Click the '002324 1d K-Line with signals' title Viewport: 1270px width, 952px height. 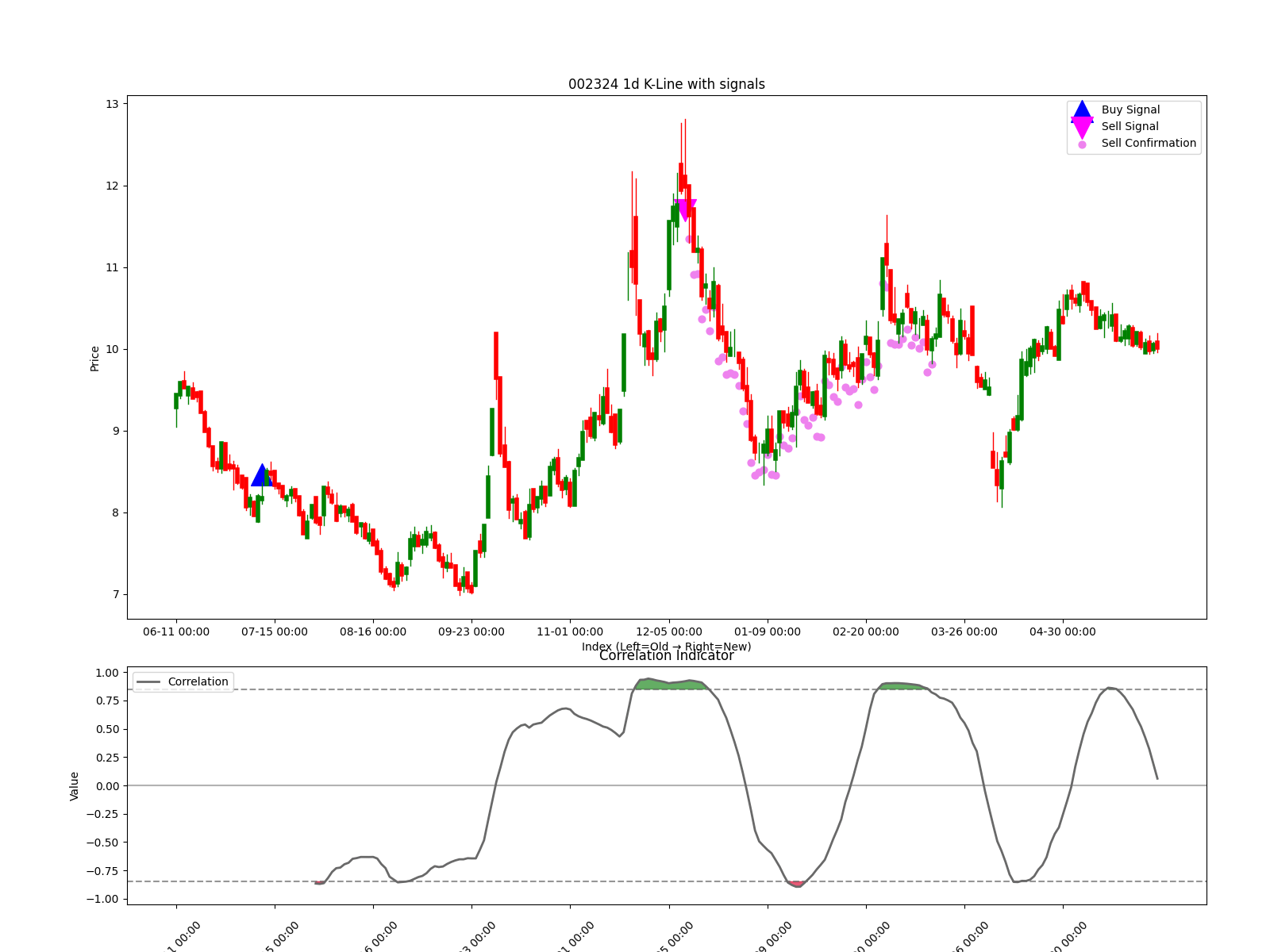click(667, 84)
